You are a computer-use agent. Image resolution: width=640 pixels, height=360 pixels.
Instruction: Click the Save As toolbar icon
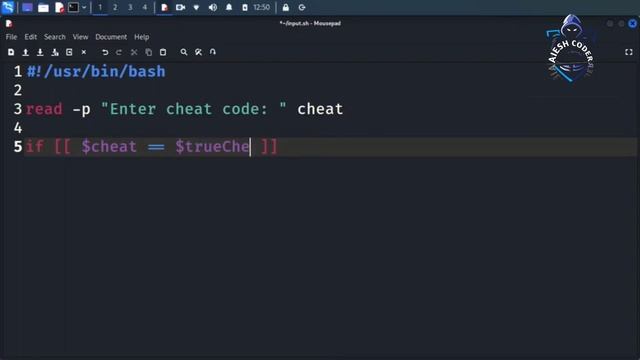(x=55, y=52)
